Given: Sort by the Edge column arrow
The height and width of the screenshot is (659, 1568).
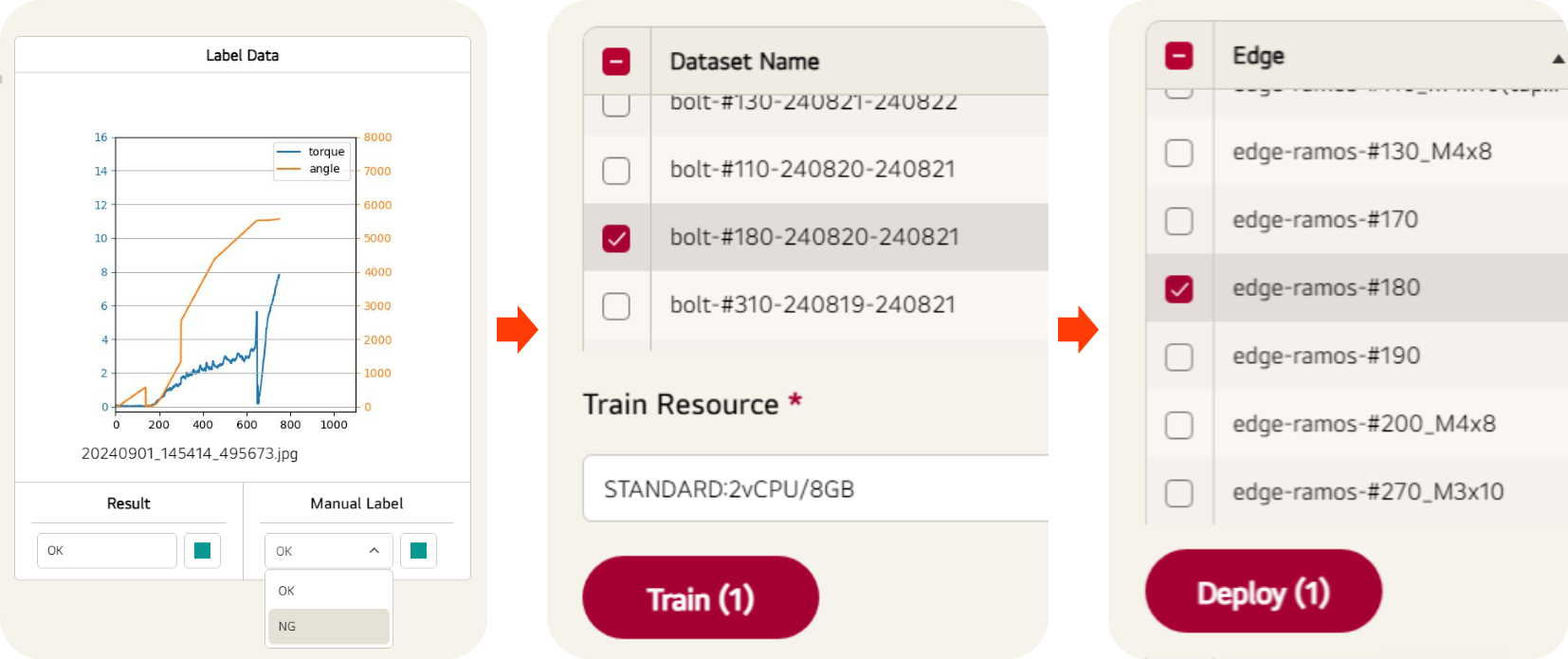Looking at the screenshot, I should click(x=1558, y=59).
